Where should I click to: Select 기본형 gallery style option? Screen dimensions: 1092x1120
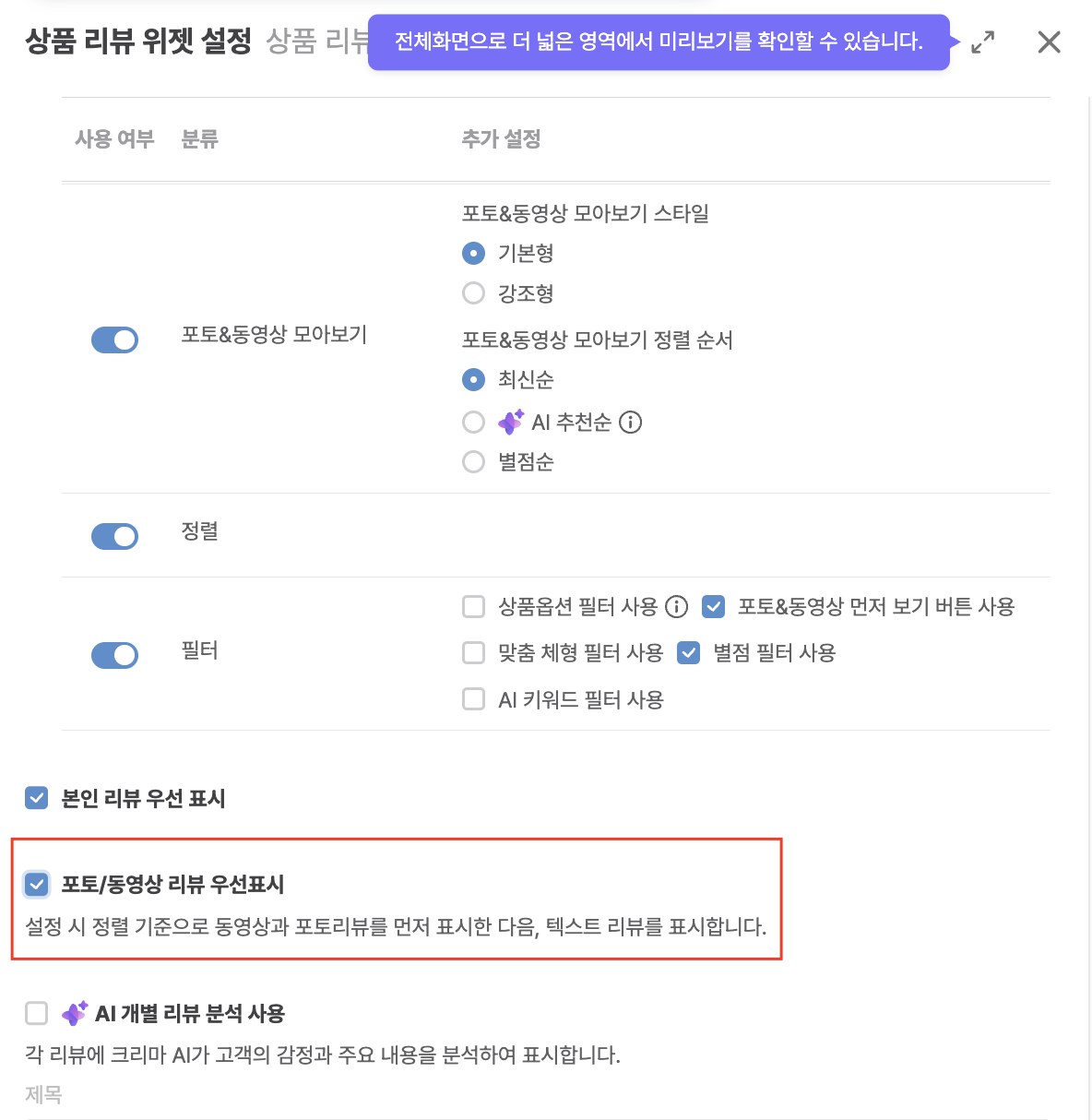(x=473, y=253)
